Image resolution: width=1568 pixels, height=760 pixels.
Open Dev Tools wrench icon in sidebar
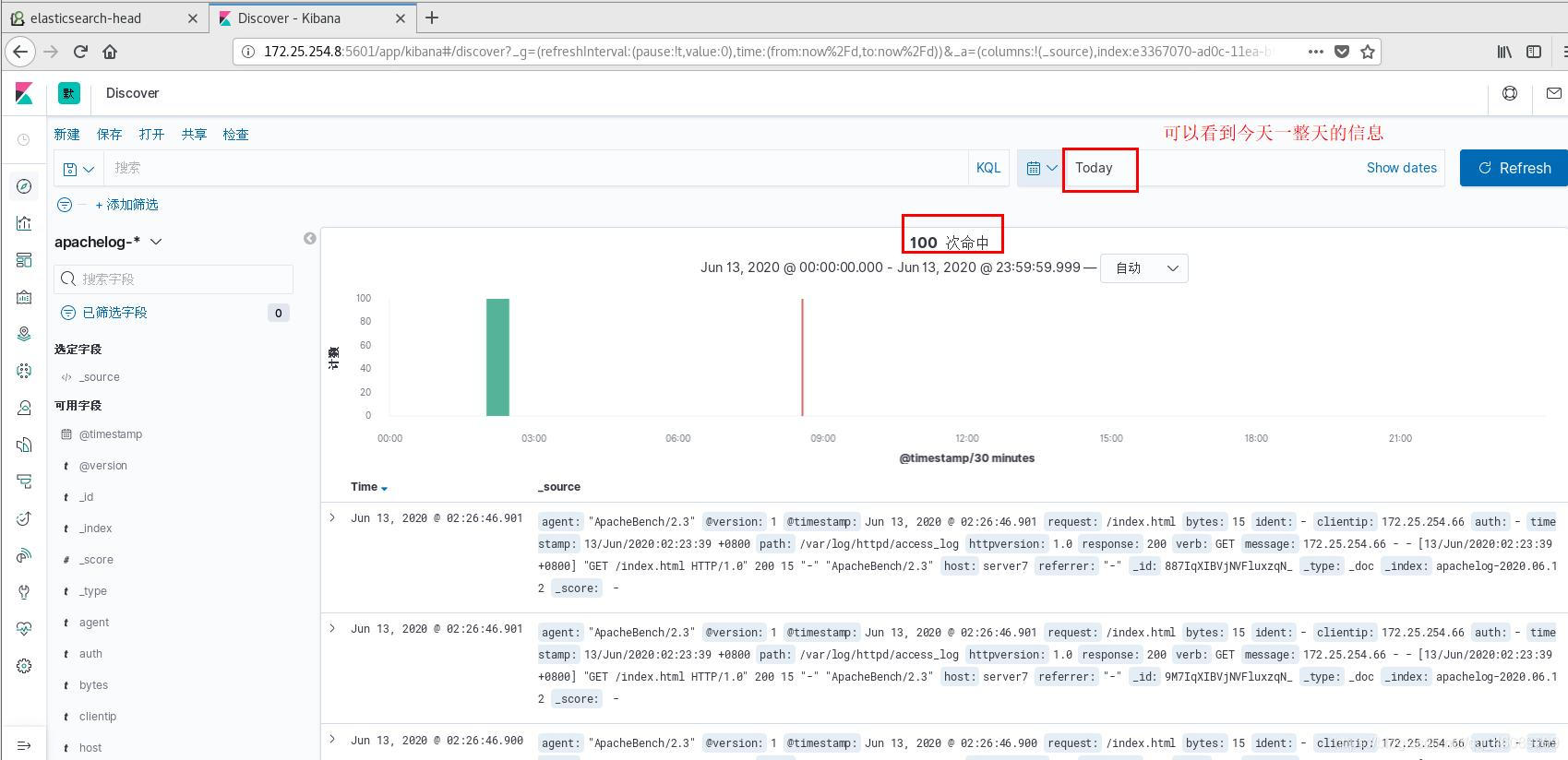click(24, 592)
